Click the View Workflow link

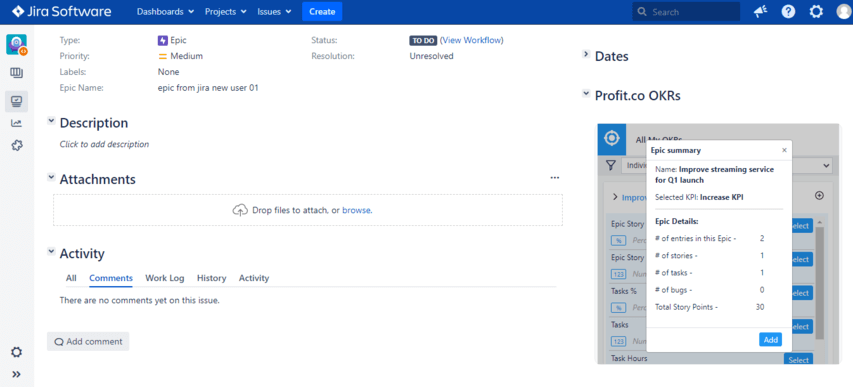point(472,40)
